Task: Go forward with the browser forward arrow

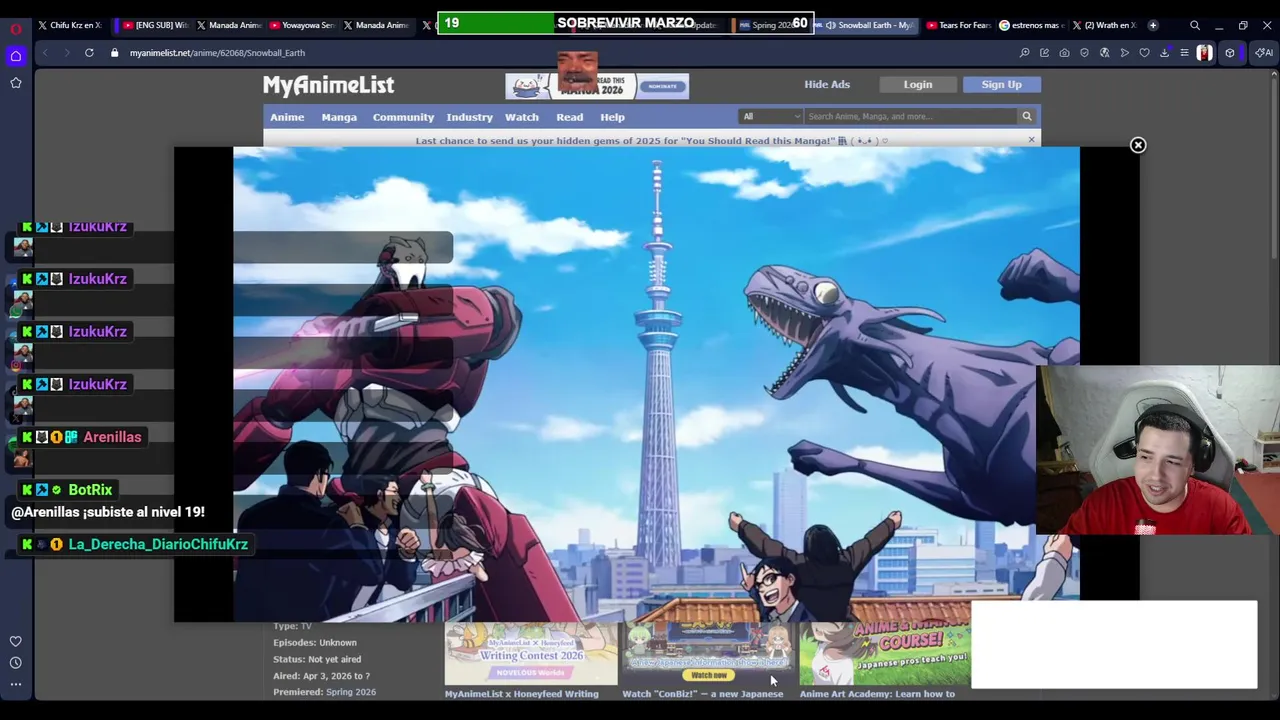Action: click(66, 53)
